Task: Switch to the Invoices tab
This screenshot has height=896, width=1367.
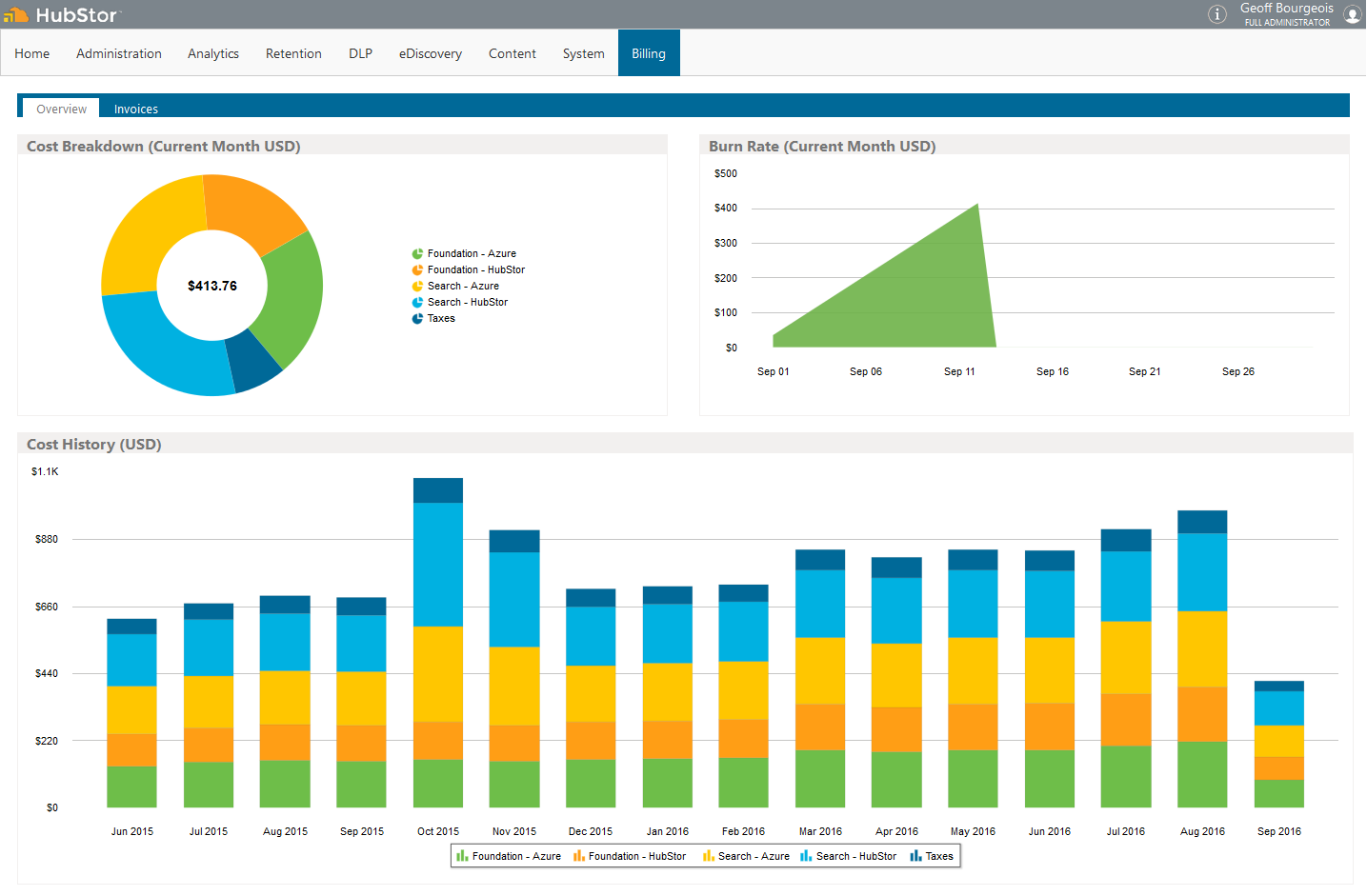Action: pos(136,110)
